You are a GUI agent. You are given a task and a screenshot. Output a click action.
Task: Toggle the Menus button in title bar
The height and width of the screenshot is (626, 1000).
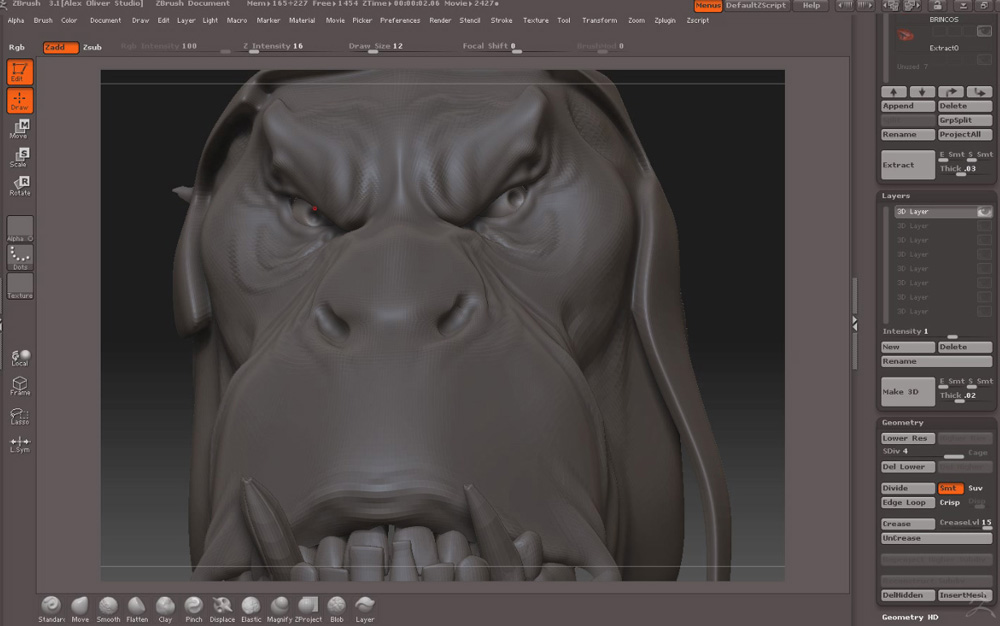pyautogui.click(x=708, y=6)
